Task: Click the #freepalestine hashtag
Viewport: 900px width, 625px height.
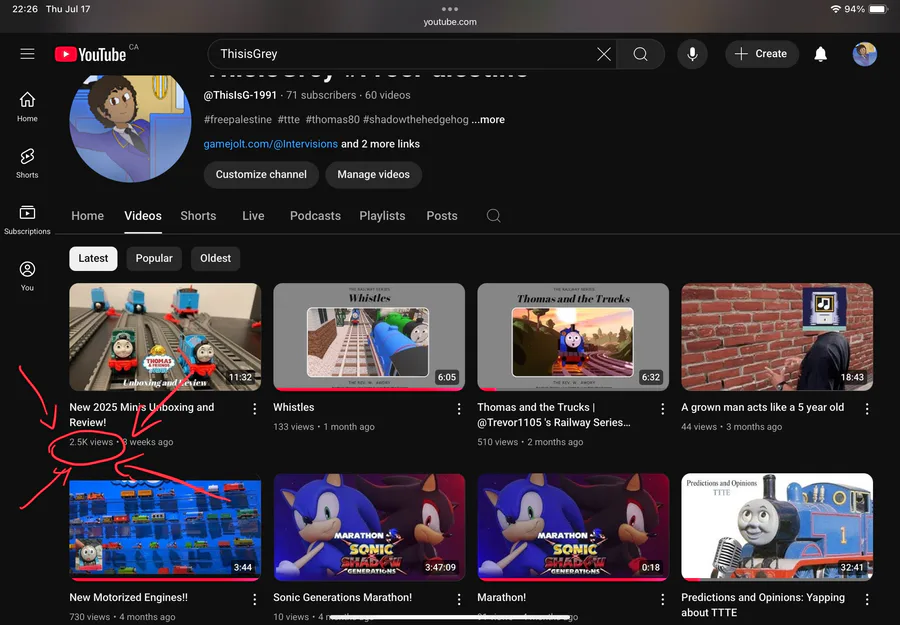Action: click(x=238, y=119)
